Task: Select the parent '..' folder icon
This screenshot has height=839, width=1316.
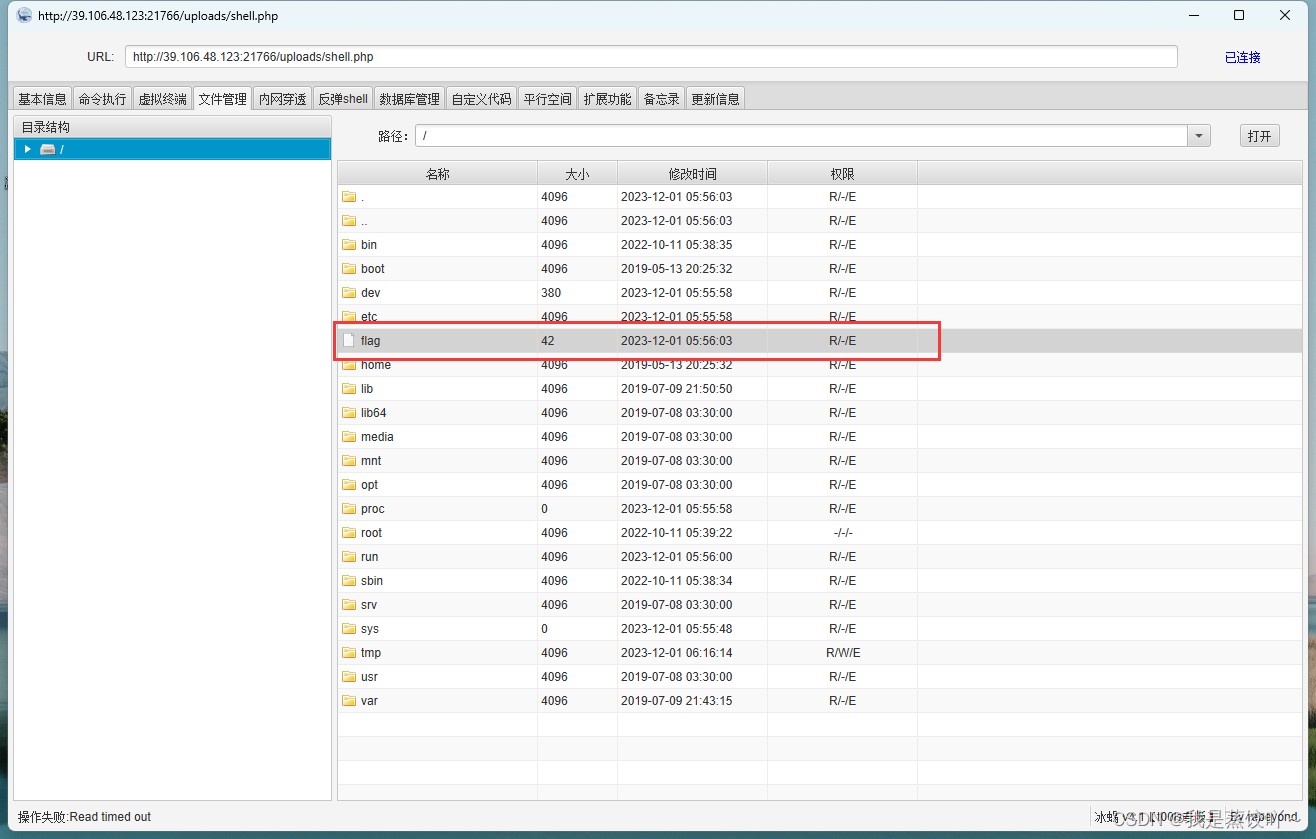Action: [349, 221]
